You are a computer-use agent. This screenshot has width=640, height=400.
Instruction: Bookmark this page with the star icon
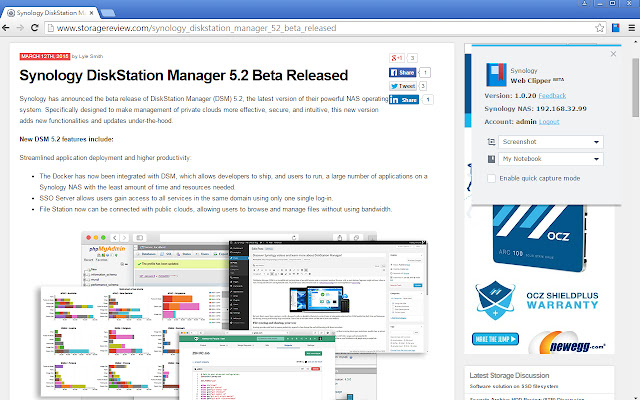pyautogui.click(x=598, y=27)
